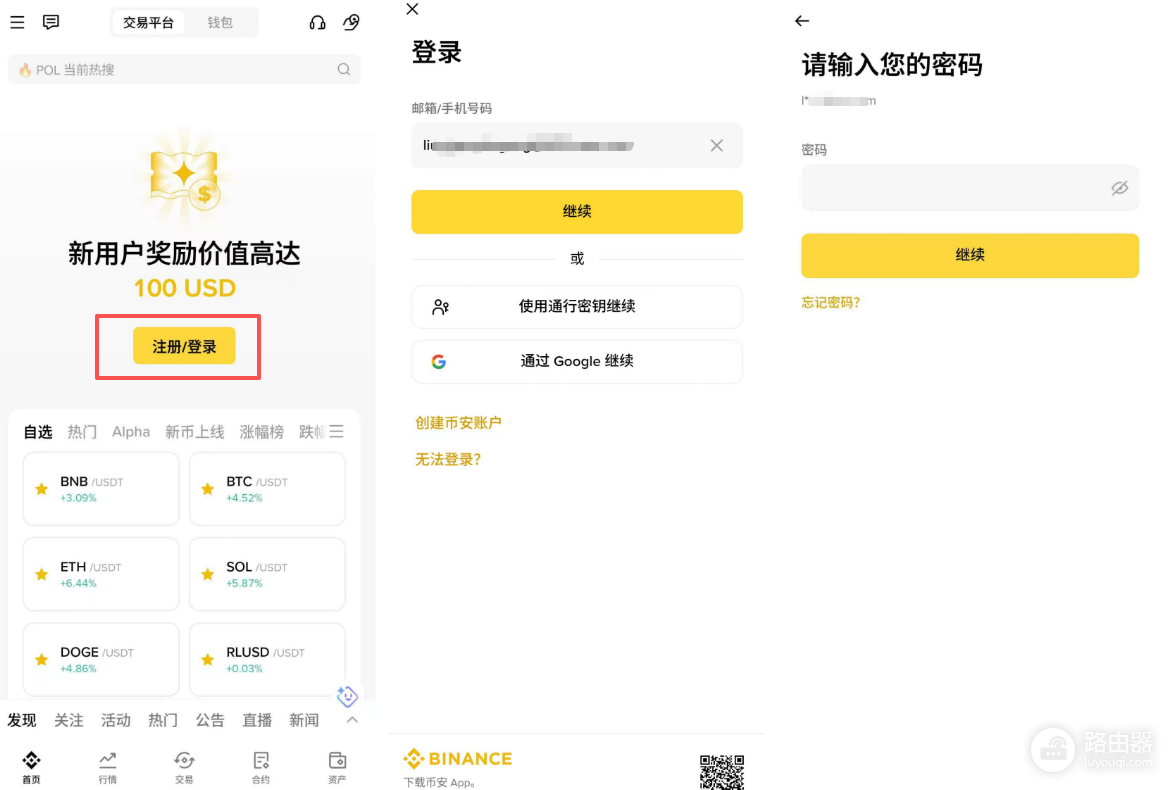Open the BNB/USDT card

click(x=102, y=489)
